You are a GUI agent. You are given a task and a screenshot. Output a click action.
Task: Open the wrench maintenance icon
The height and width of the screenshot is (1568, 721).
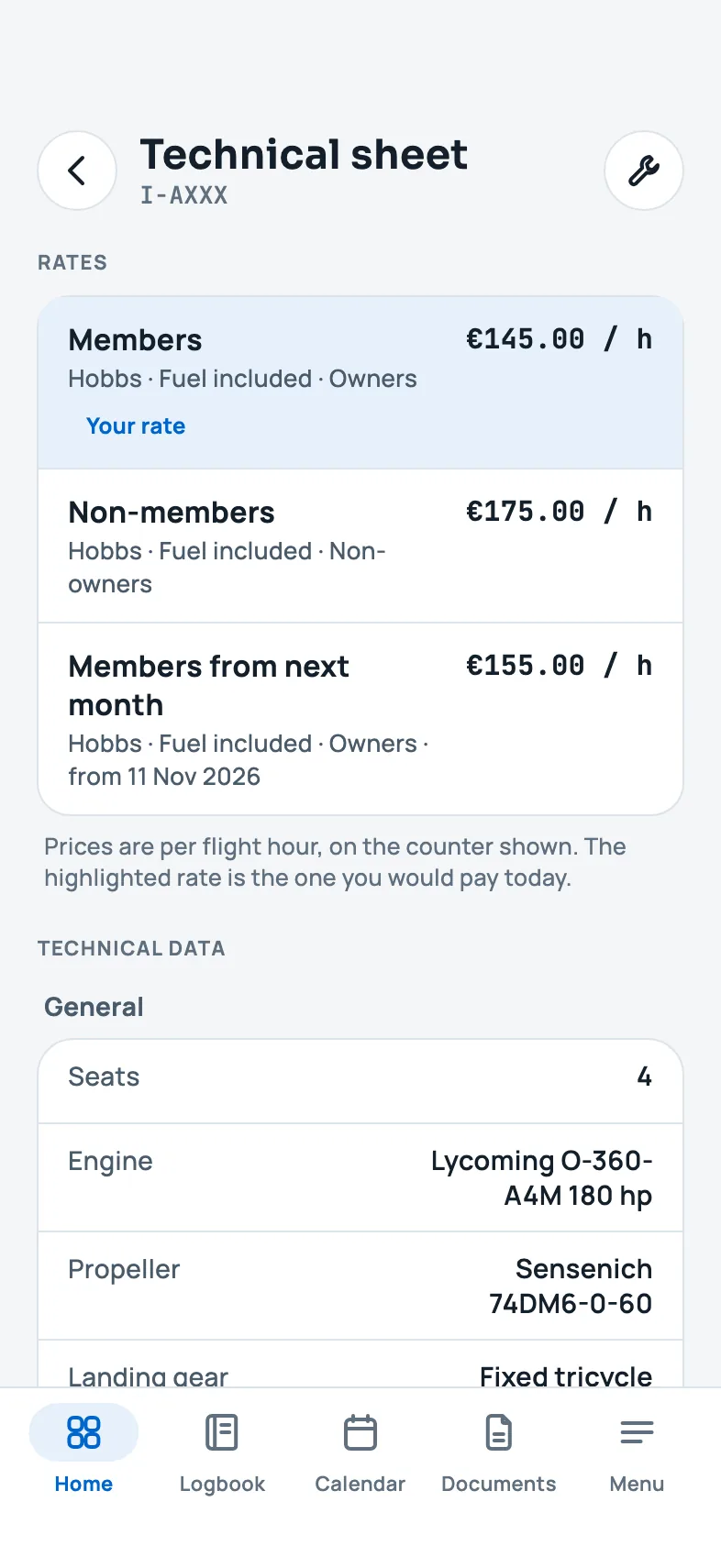tap(644, 171)
